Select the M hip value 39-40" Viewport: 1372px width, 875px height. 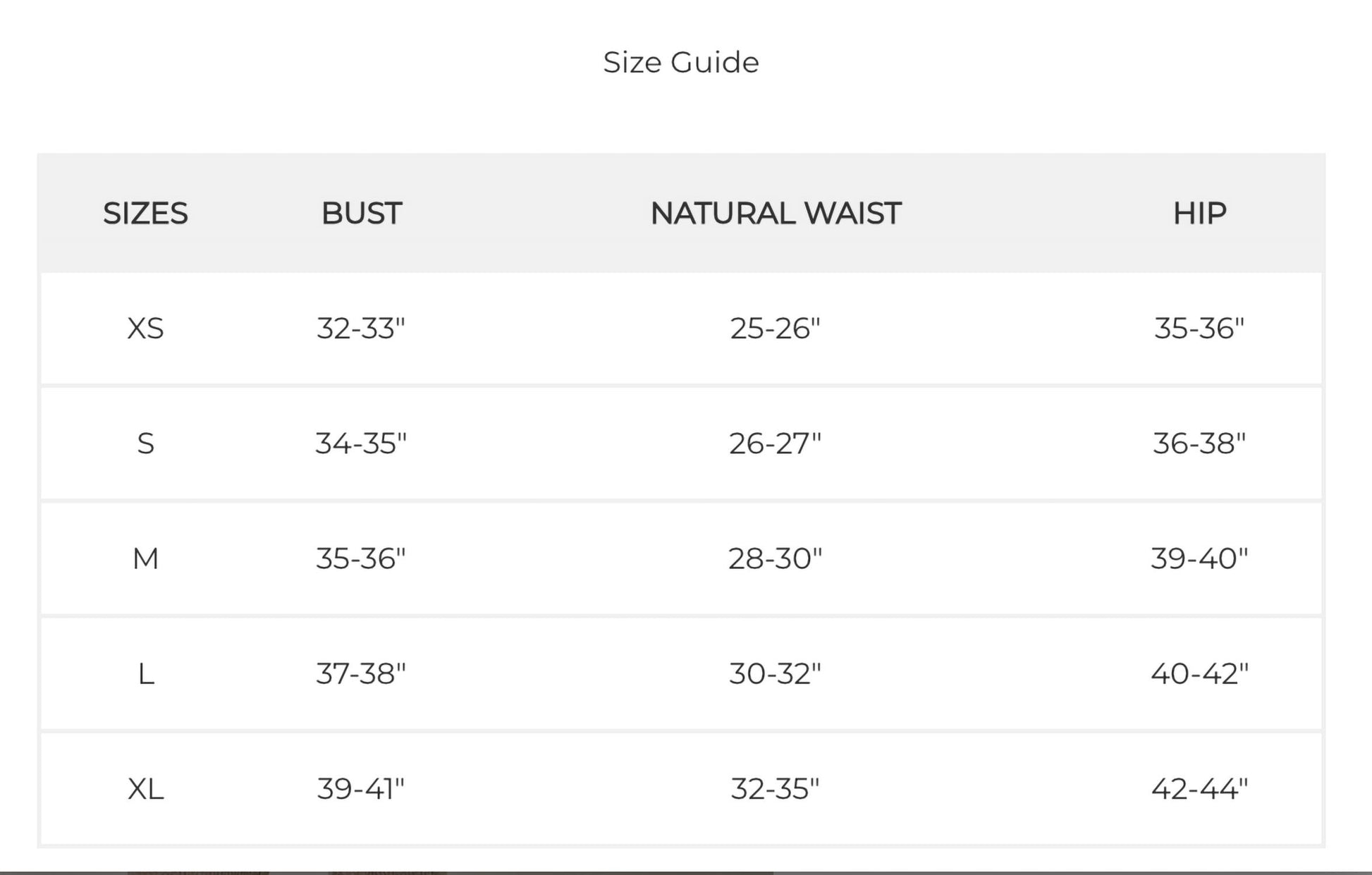[1199, 558]
